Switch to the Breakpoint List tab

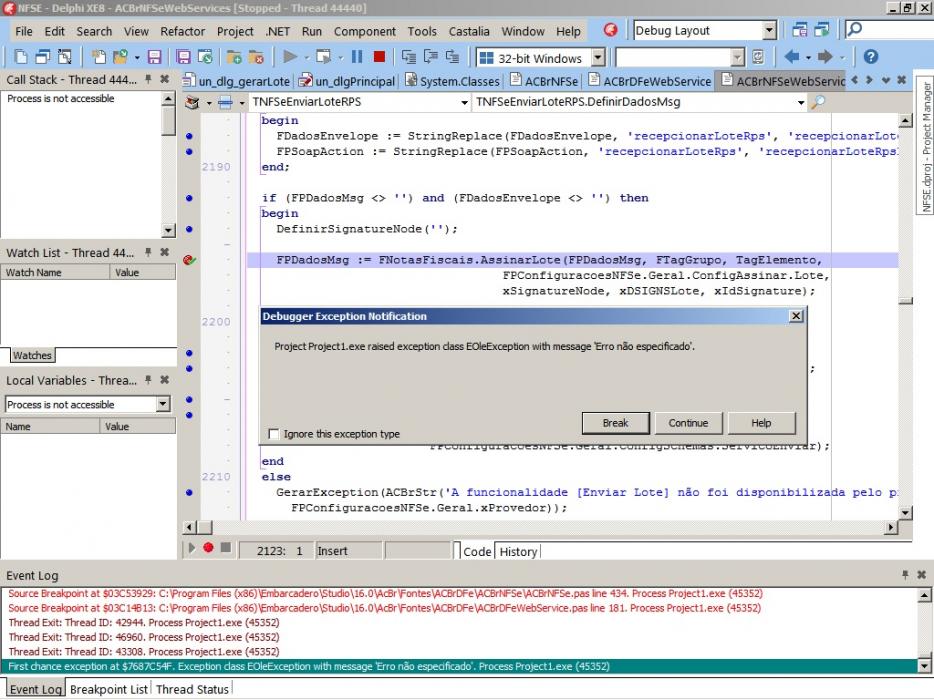point(108,689)
